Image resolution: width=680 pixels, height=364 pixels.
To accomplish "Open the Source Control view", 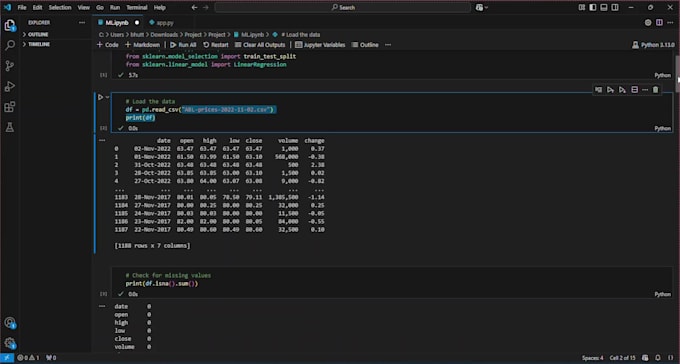I will point(10,66).
